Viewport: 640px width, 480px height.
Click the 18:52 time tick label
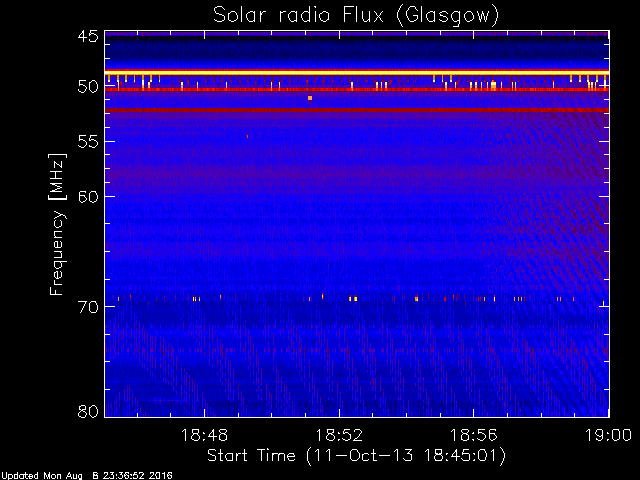pos(339,435)
